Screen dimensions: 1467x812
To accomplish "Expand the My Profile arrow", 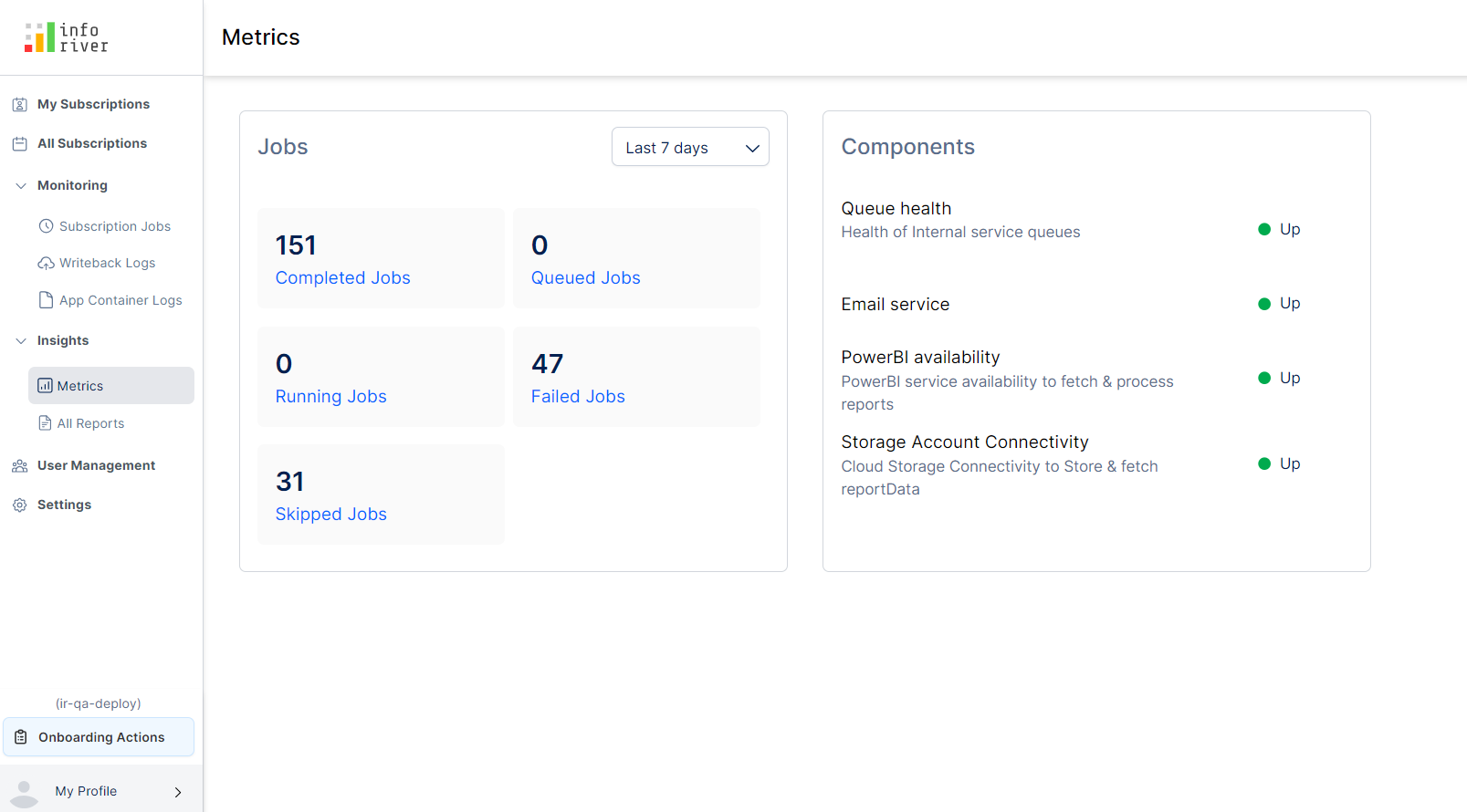I will coord(178,792).
